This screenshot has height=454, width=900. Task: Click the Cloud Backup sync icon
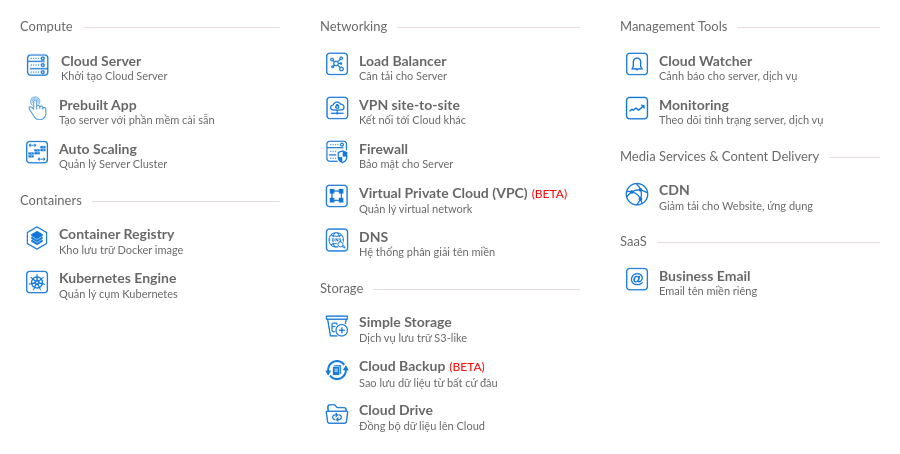point(337,370)
